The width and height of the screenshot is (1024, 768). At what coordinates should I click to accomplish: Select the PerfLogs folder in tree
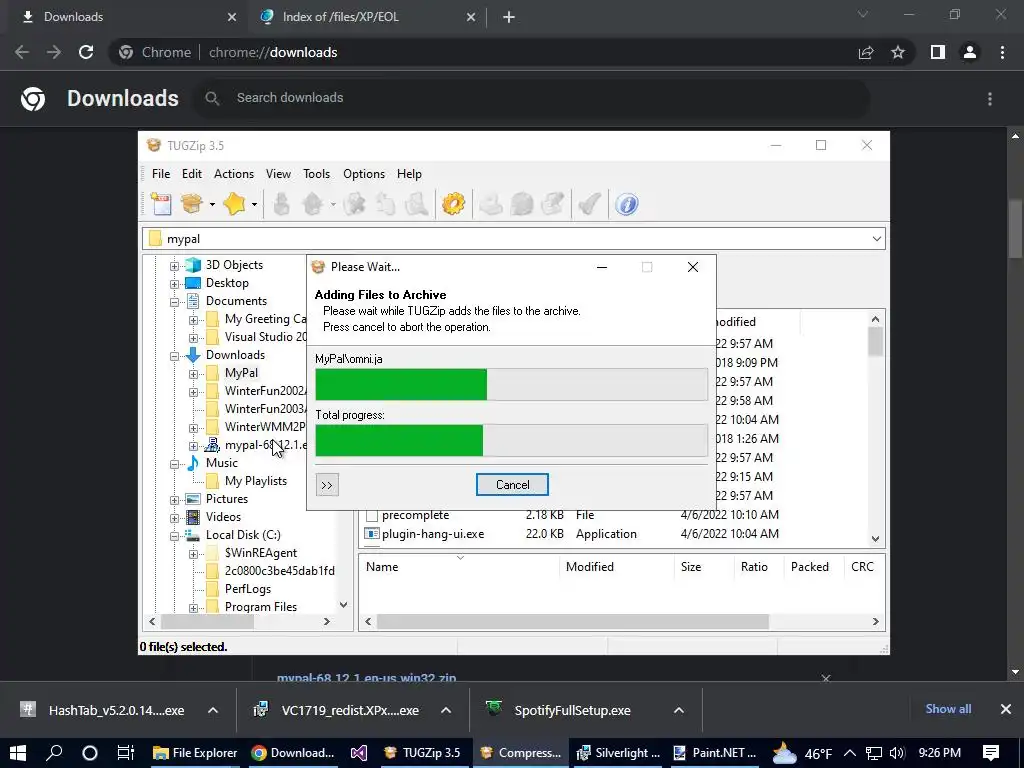point(248,588)
